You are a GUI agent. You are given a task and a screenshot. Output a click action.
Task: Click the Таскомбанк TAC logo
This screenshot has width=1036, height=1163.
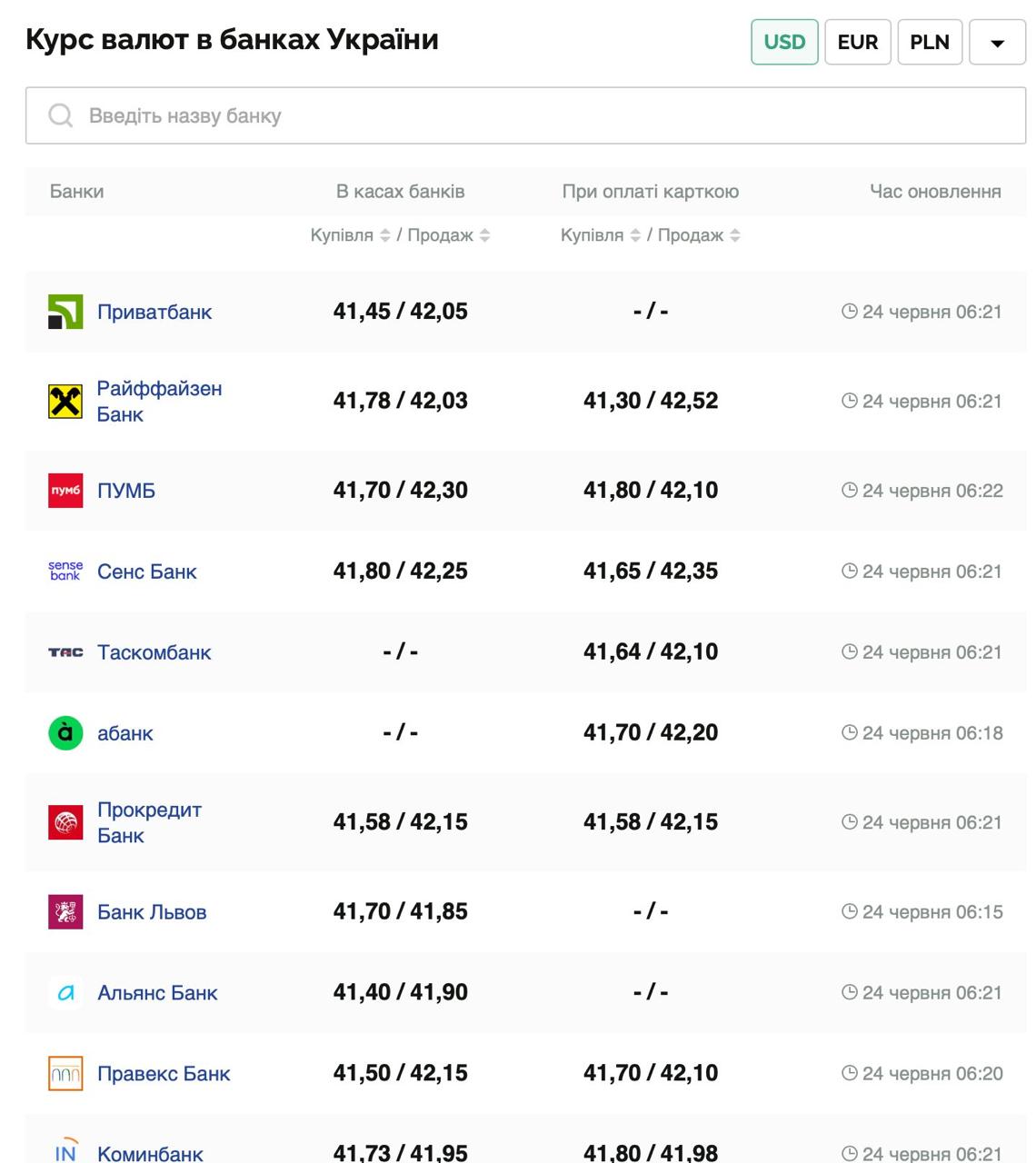click(x=65, y=652)
